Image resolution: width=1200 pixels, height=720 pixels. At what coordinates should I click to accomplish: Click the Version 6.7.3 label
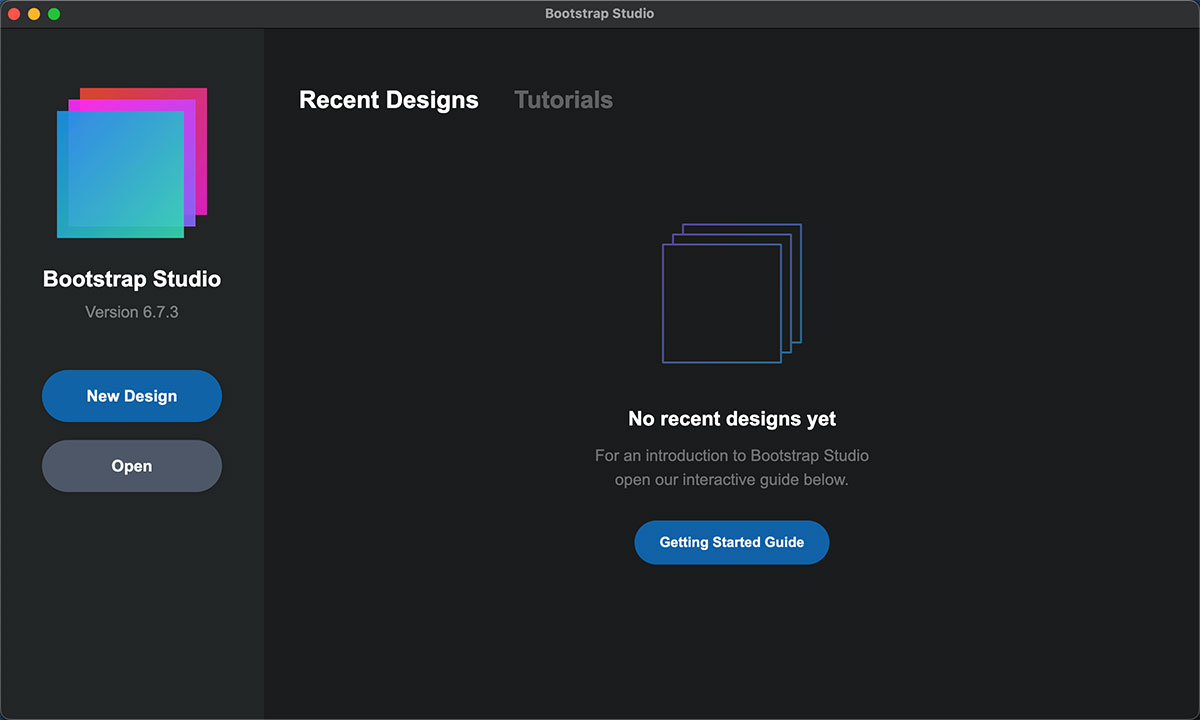[x=131, y=312]
